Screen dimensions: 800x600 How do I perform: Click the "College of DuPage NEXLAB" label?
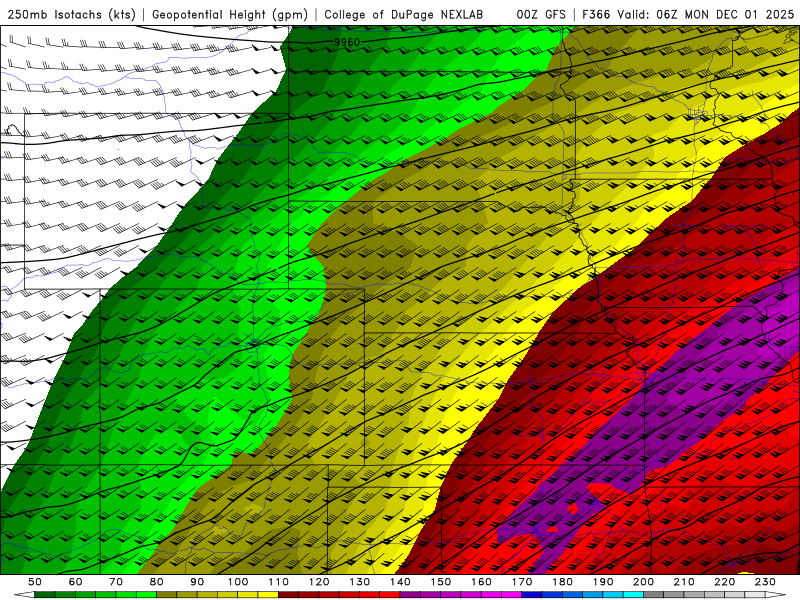point(403,15)
